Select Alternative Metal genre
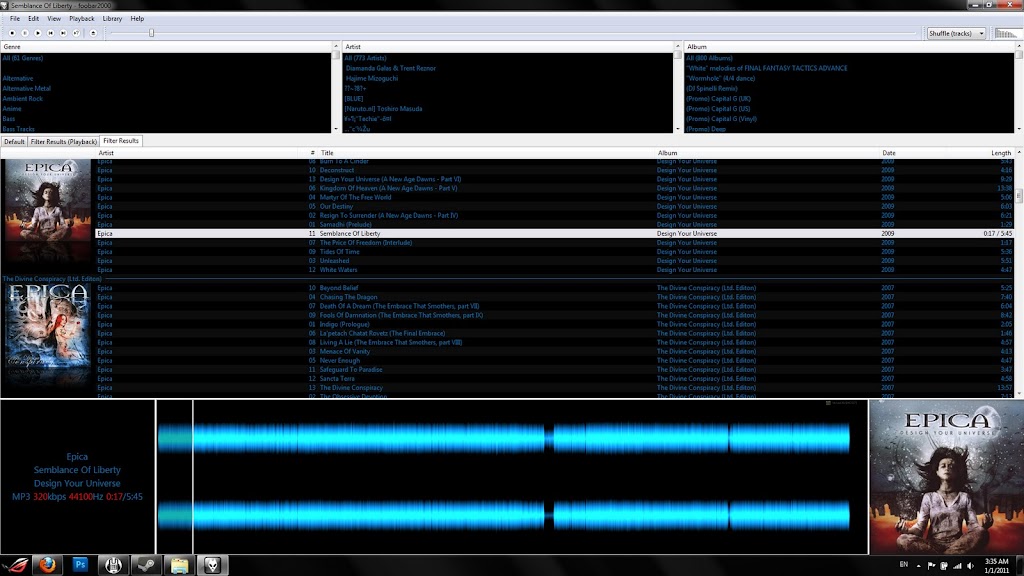Viewport: 1024px width, 576px height. [27, 89]
